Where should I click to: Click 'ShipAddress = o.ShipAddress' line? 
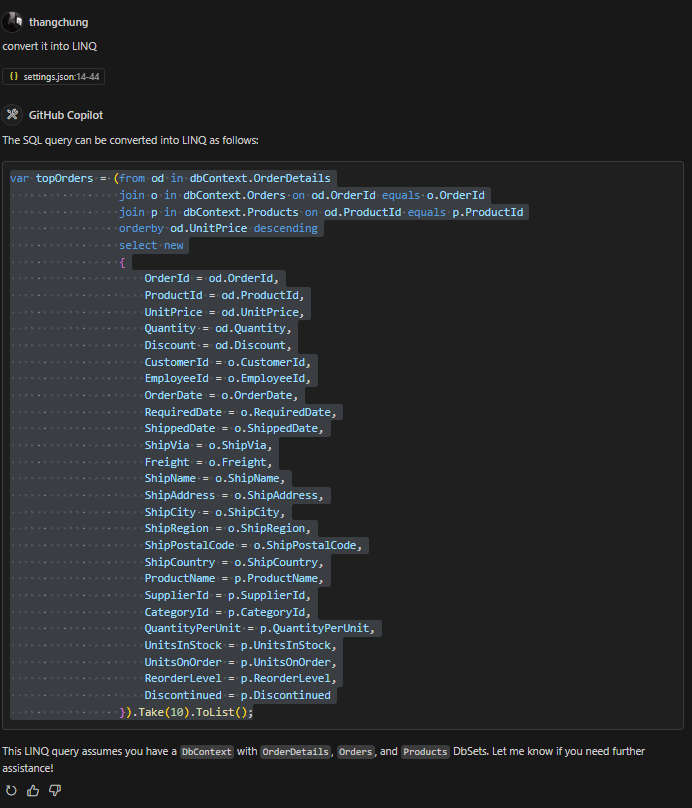(x=234, y=495)
